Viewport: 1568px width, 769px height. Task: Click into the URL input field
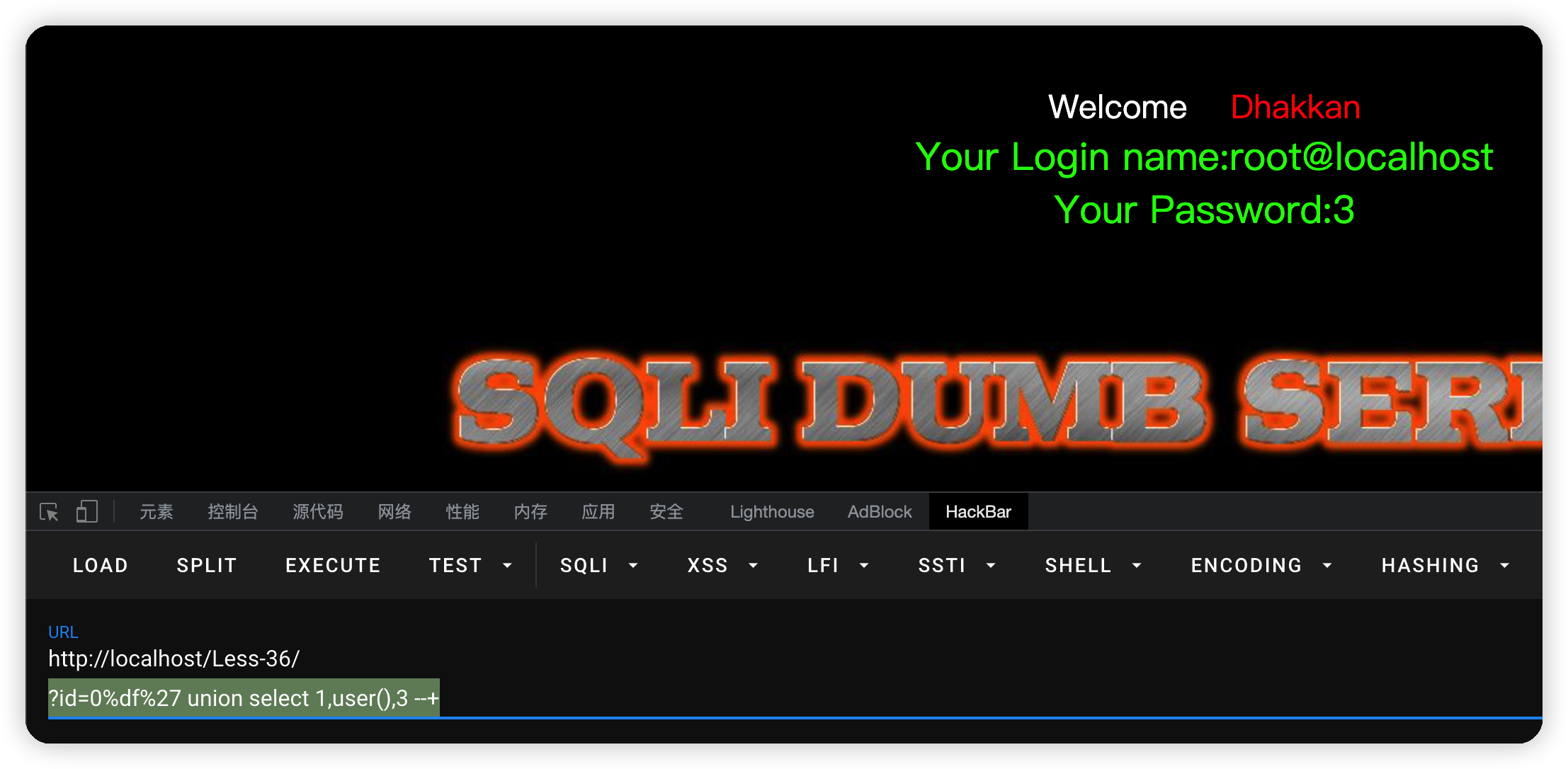pyautogui.click(x=708, y=678)
